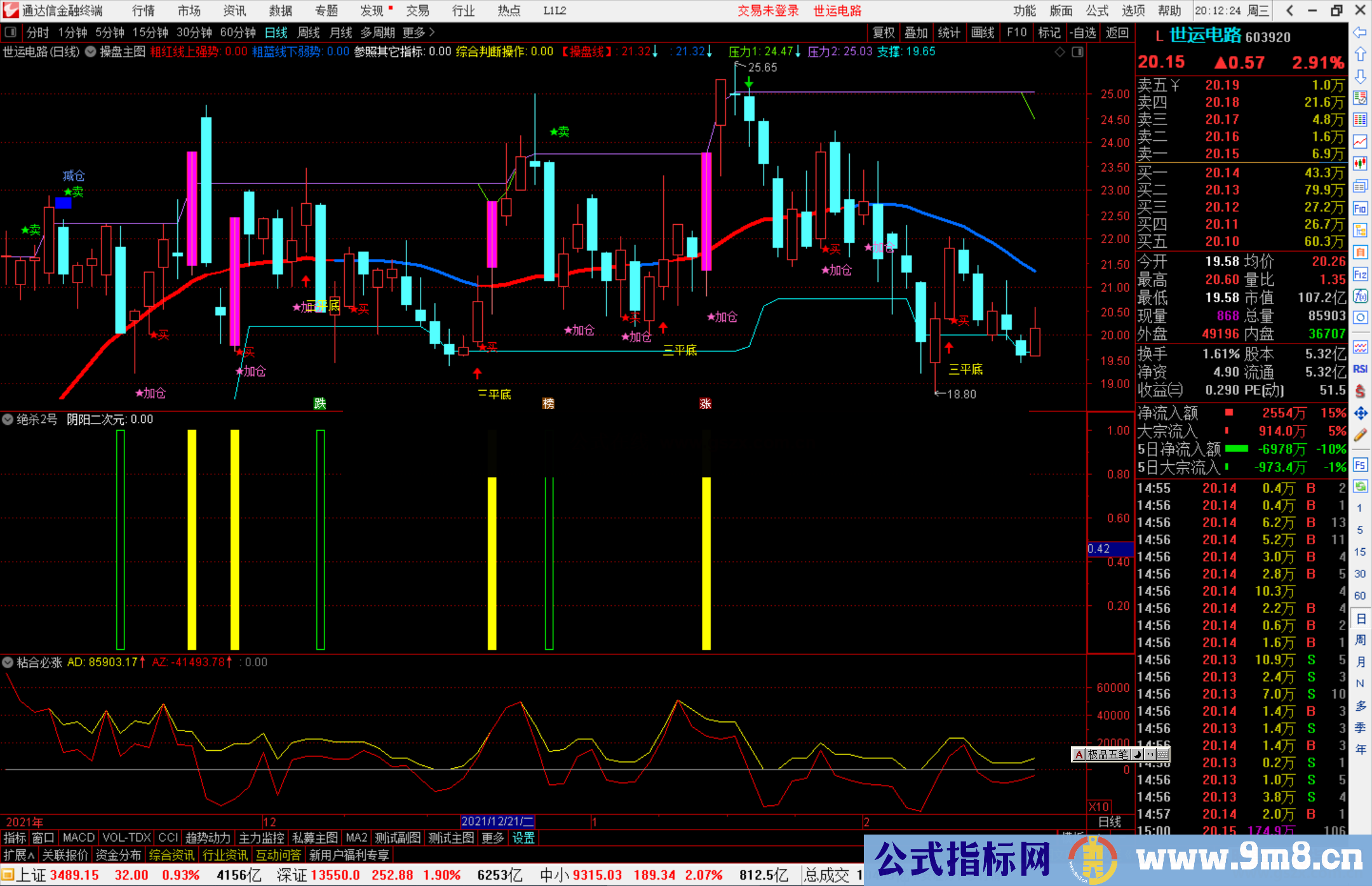Viewport: 1372px width, 886px height.
Task: Click the 复权 button
Action: click(x=884, y=32)
